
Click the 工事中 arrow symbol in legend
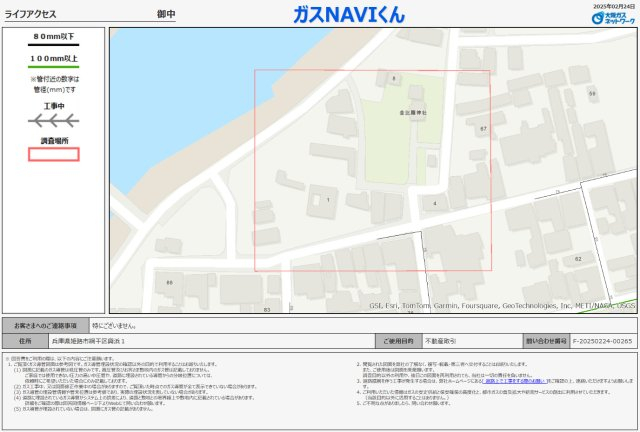point(53,121)
